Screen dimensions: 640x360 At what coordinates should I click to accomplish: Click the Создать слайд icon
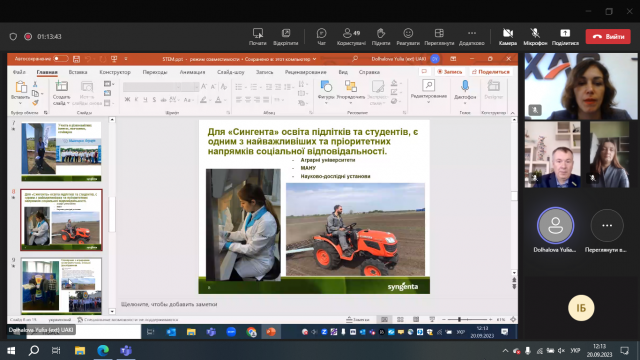pyautogui.click(x=62, y=87)
